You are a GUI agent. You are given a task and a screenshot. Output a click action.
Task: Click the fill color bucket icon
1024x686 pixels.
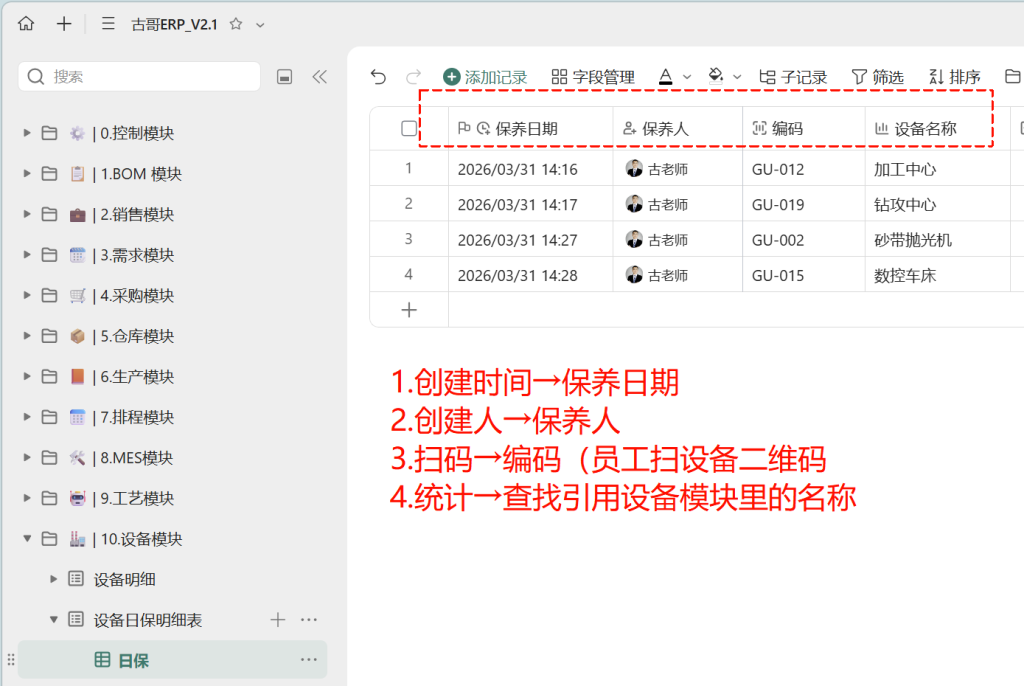pos(716,76)
